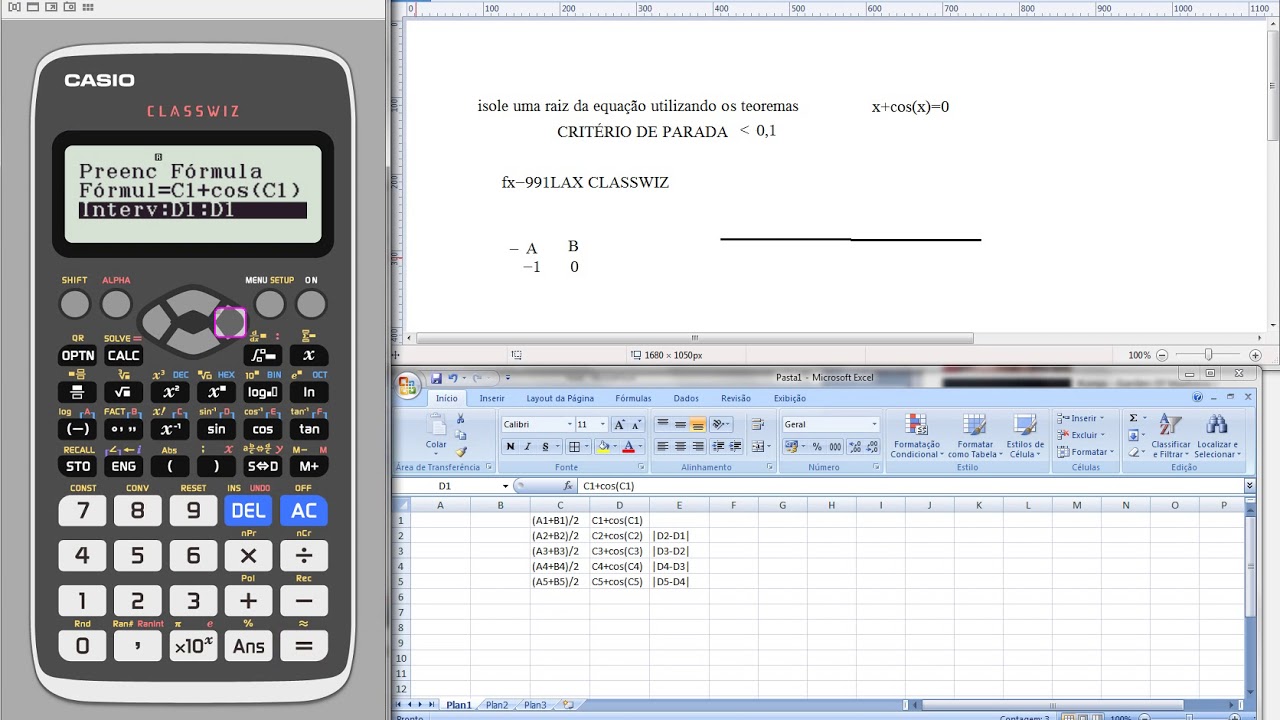This screenshot has height=720, width=1280.
Task: Tap the calculator S⇔D conversion key
Action: tap(263, 466)
